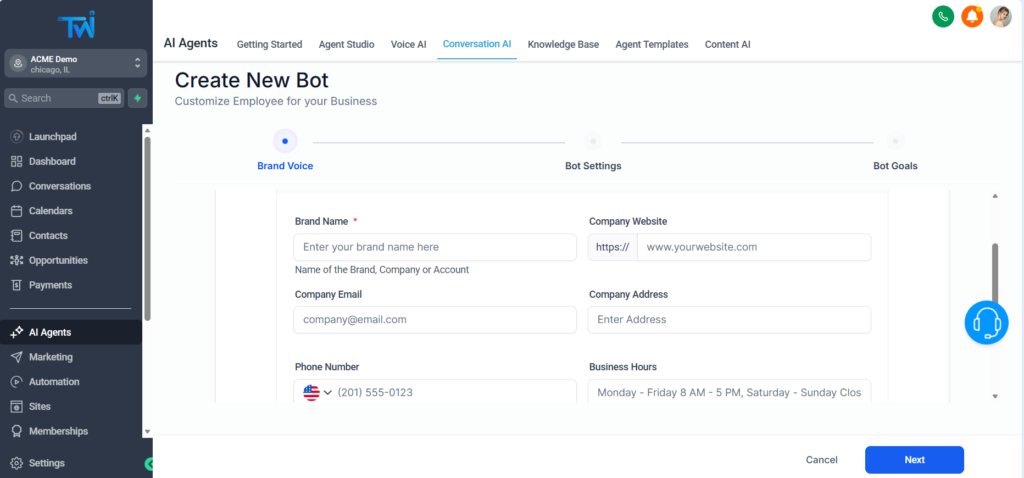Screen dimensions: 1024x478
Task: Click the Company Email input field
Action: coord(435,319)
